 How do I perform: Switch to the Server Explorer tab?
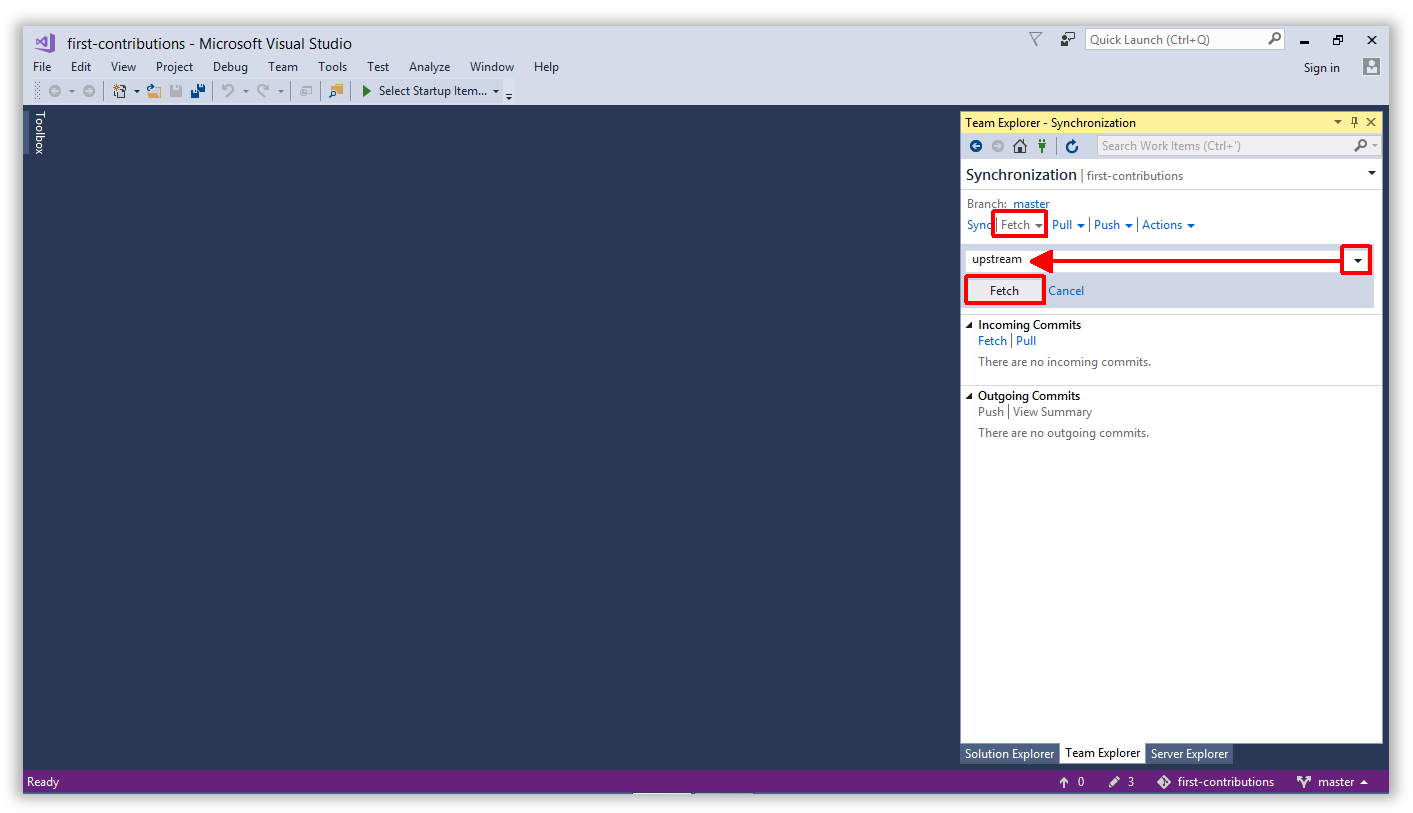(x=1189, y=754)
